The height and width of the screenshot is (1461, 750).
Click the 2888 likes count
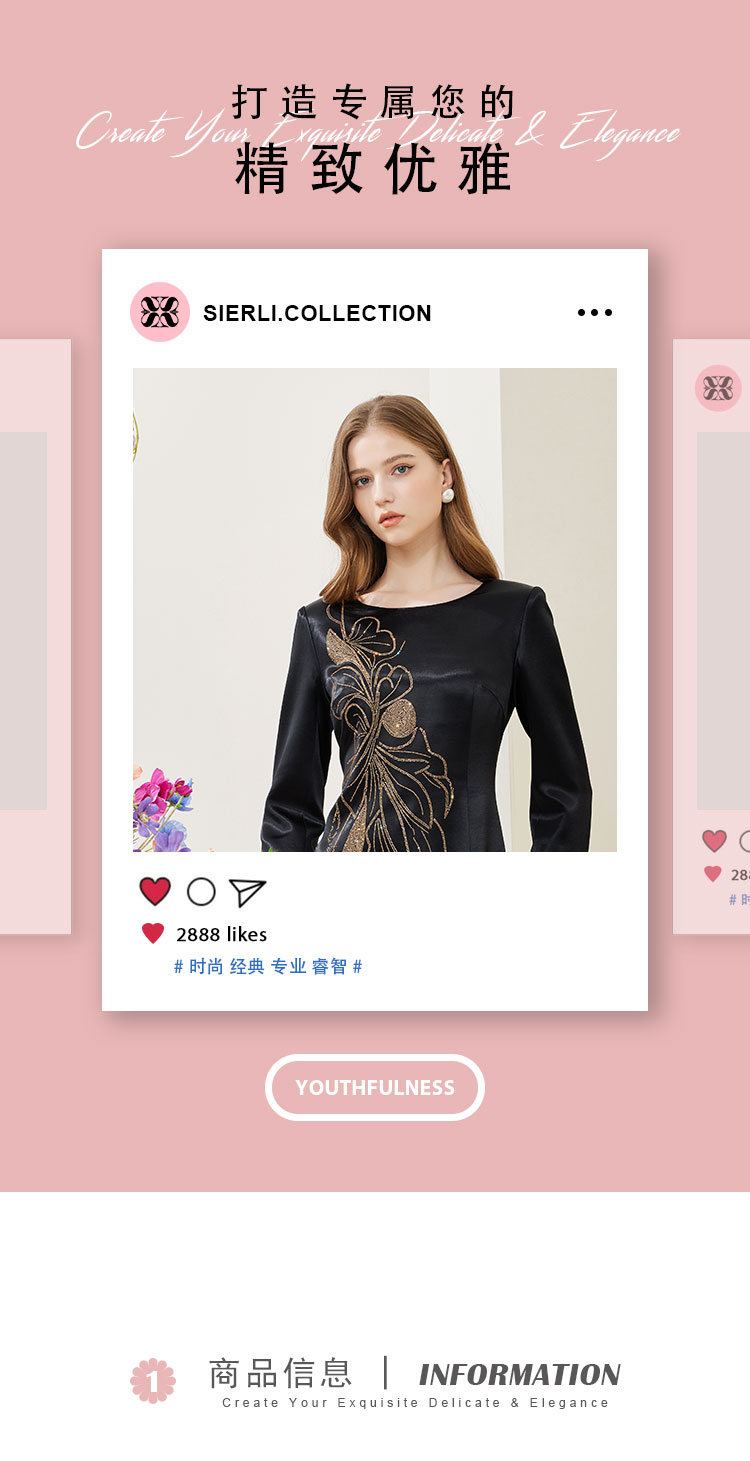click(x=222, y=934)
